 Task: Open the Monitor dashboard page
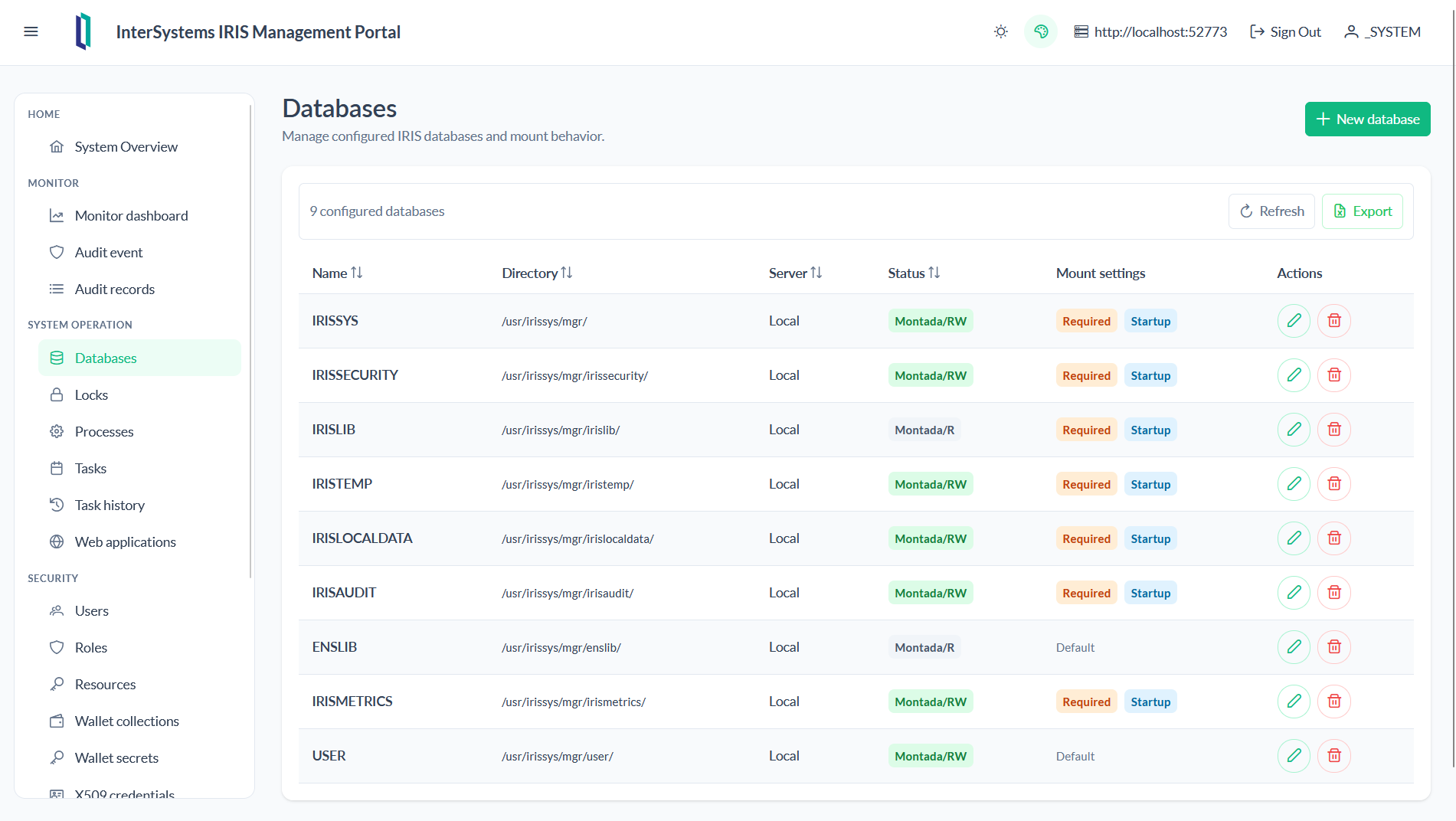coord(139,215)
